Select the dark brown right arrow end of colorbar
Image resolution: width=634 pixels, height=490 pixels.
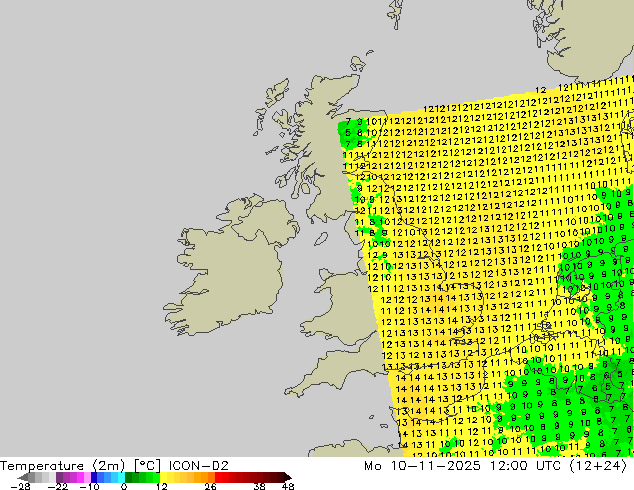pos(288,477)
